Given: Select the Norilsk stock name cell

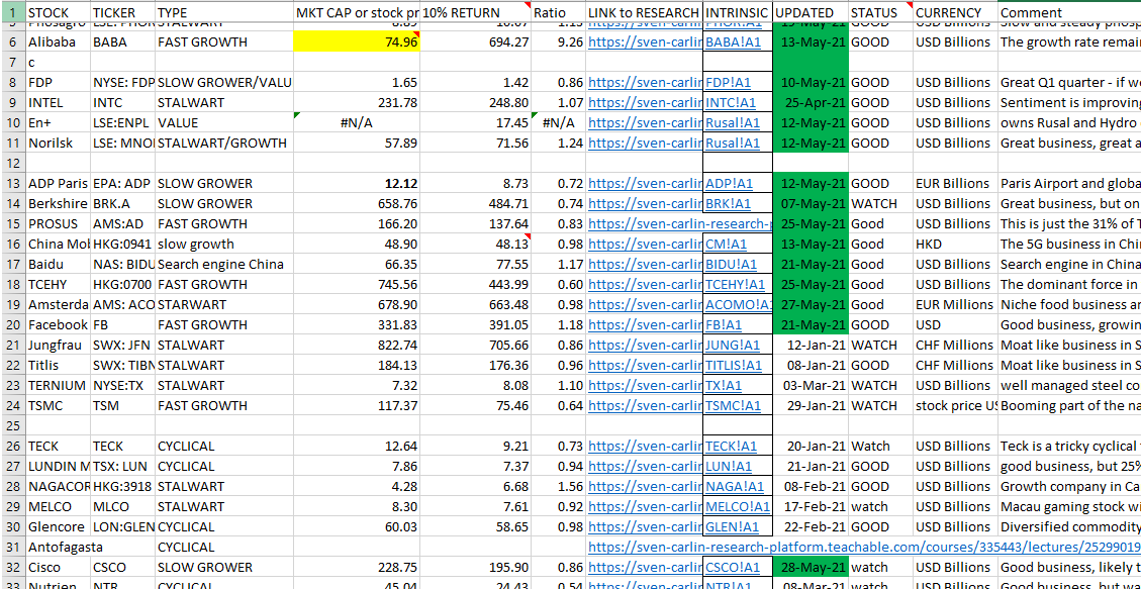Looking at the screenshot, I should coord(58,143).
